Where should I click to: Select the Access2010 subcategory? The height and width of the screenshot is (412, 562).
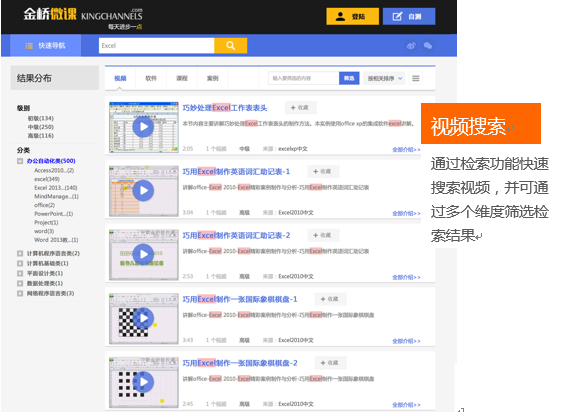click(54, 170)
